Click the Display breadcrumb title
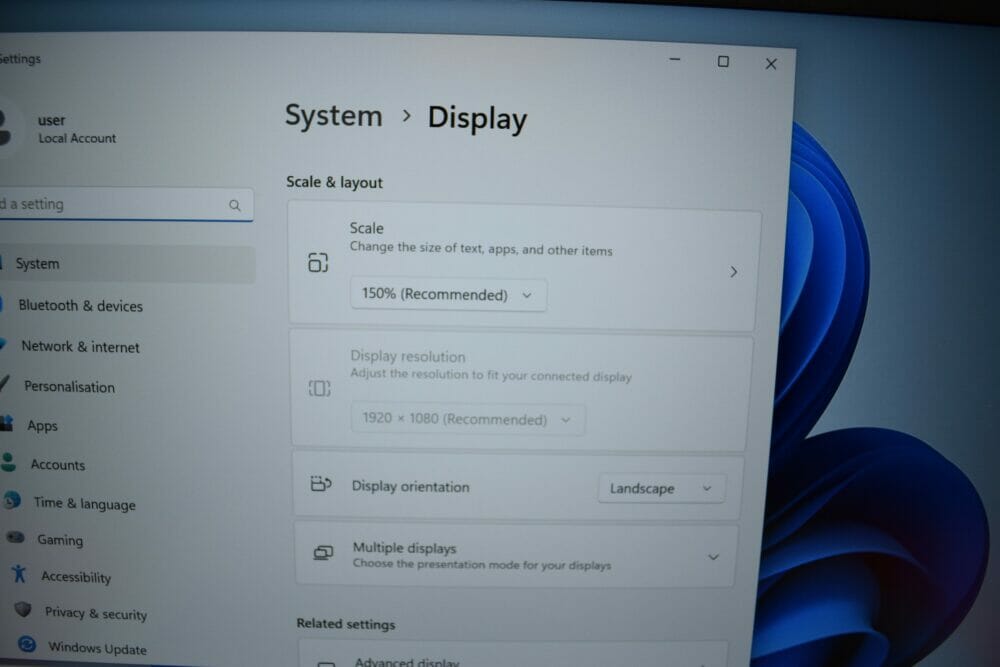 477,119
